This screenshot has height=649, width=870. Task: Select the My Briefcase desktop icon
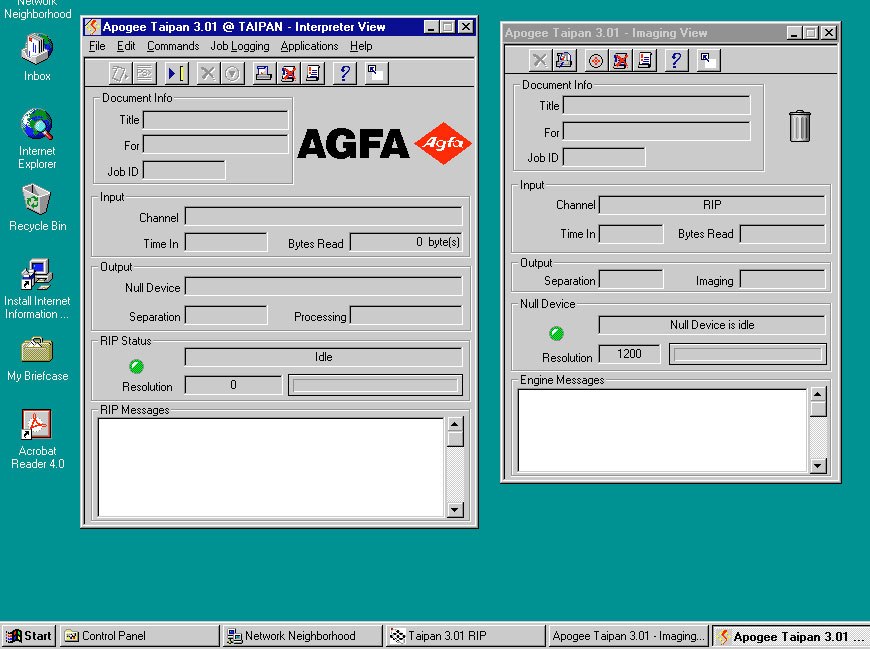tap(37, 359)
